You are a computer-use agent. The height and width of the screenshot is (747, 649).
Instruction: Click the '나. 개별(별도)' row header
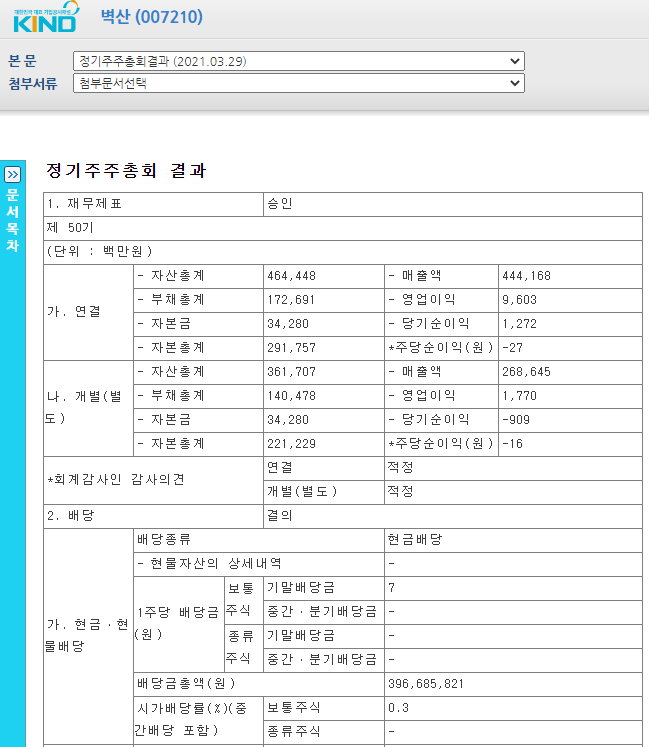(88, 408)
